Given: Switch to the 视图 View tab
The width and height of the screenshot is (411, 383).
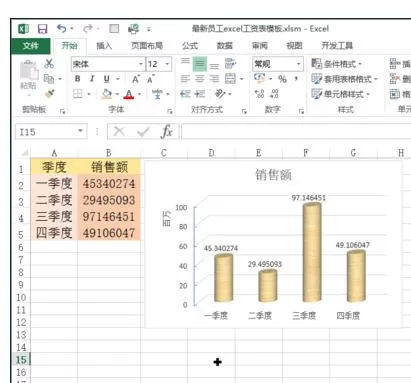Looking at the screenshot, I should point(294,46).
